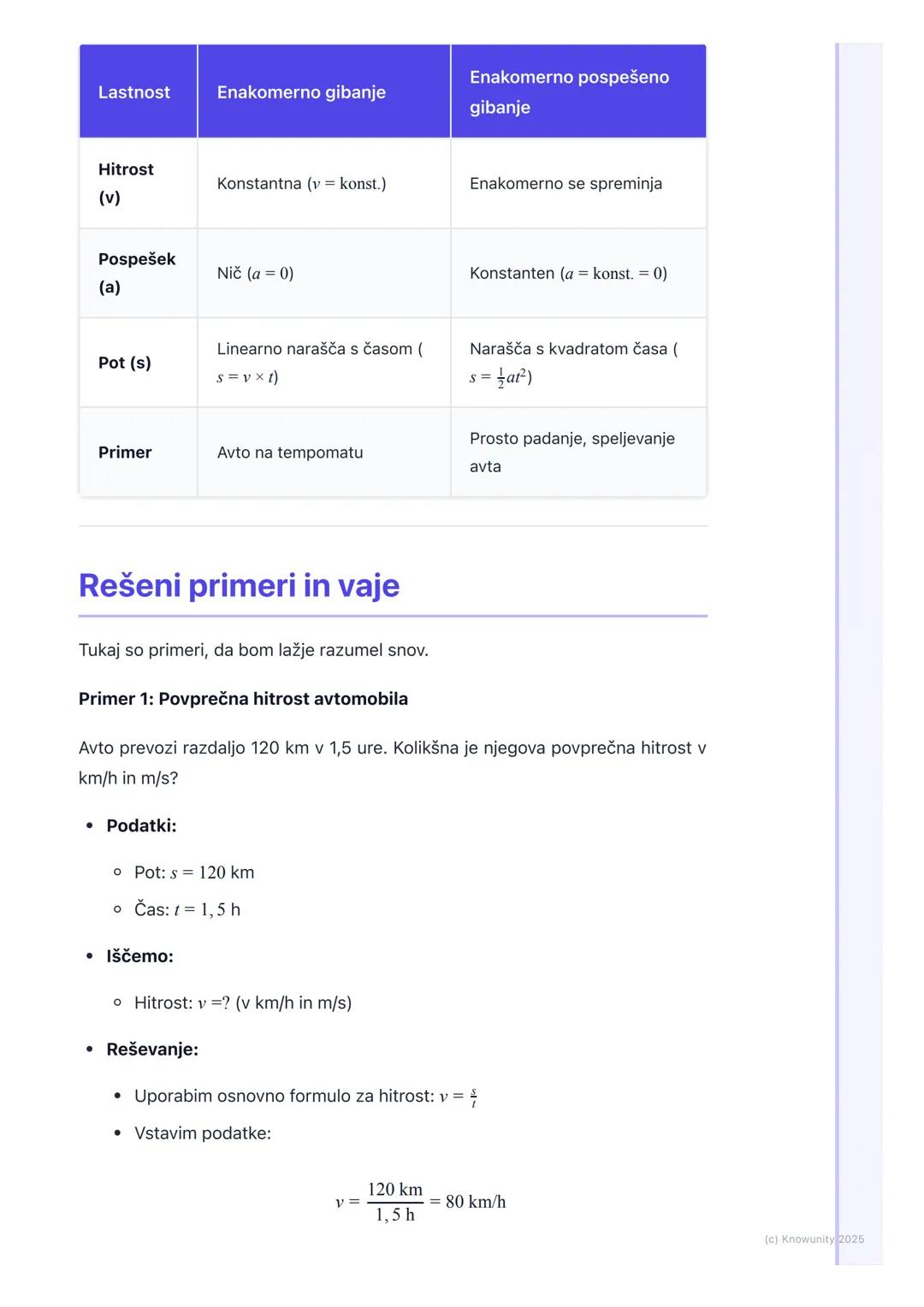Image resolution: width=924 pixels, height=1307 pixels.
Task: Click the "Hitrost (v)" row label
Action: (x=126, y=183)
